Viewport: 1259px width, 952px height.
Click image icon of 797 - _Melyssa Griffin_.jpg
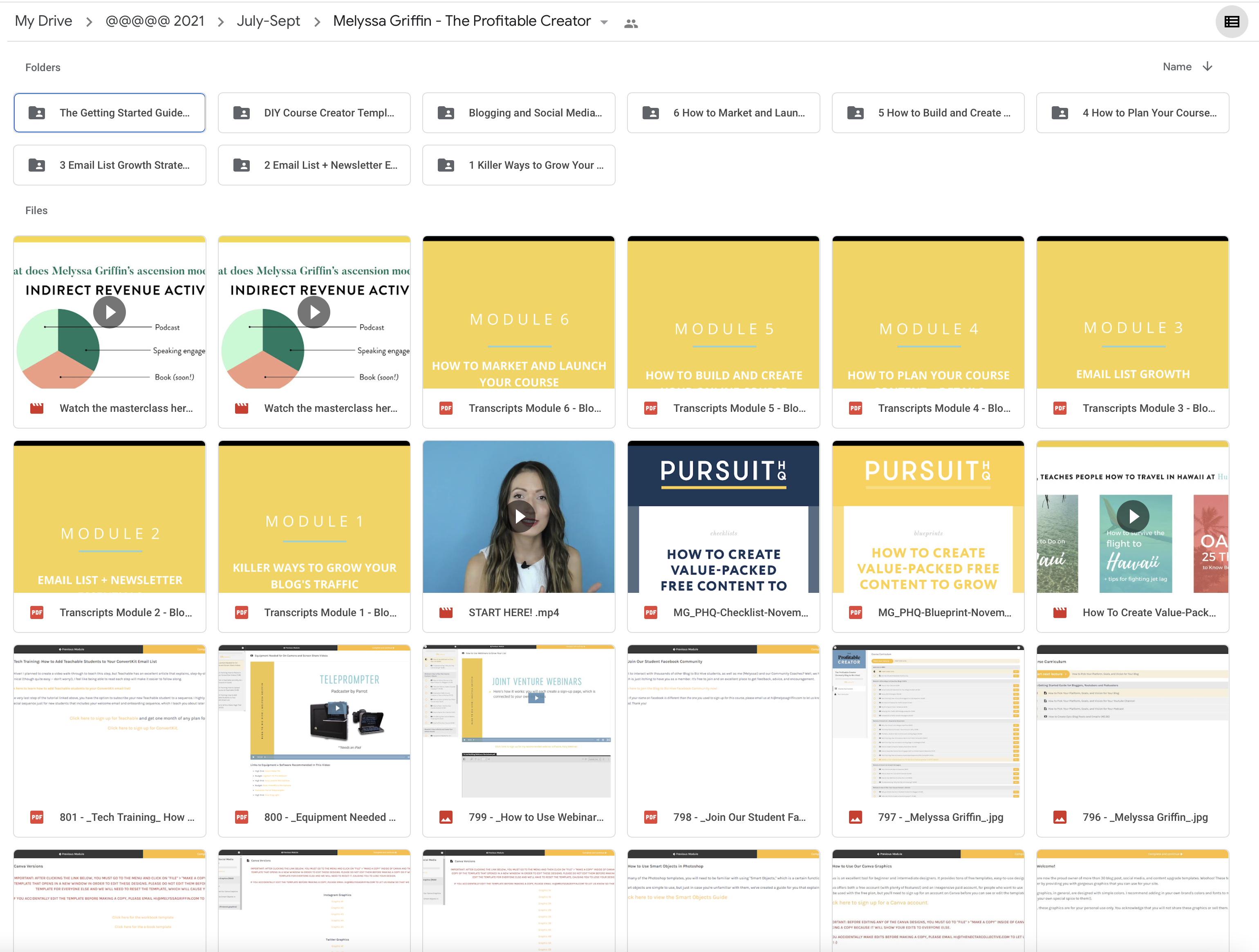click(x=855, y=817)
